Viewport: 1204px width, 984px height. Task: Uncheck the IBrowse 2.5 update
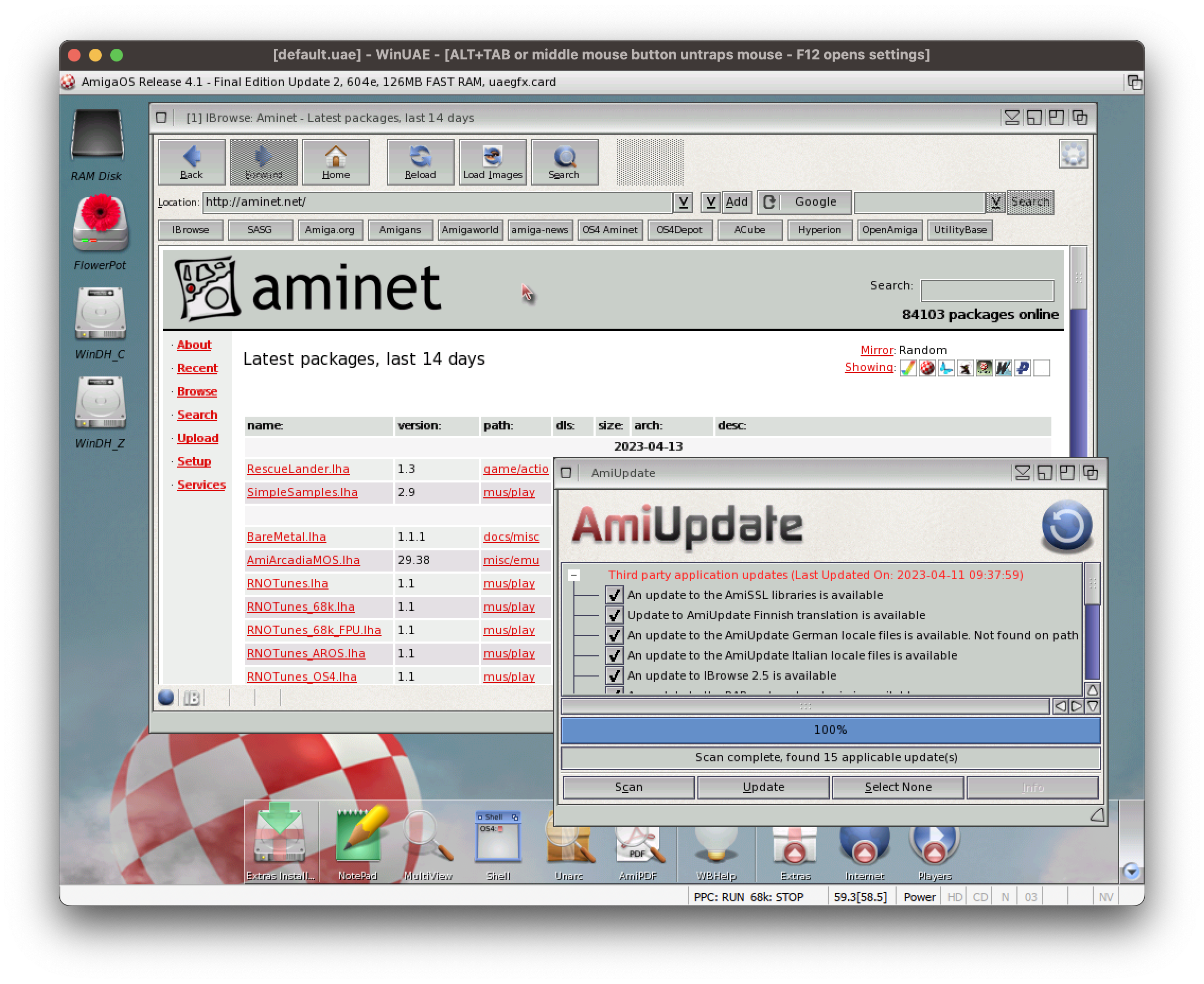click(x=614, y=675)
